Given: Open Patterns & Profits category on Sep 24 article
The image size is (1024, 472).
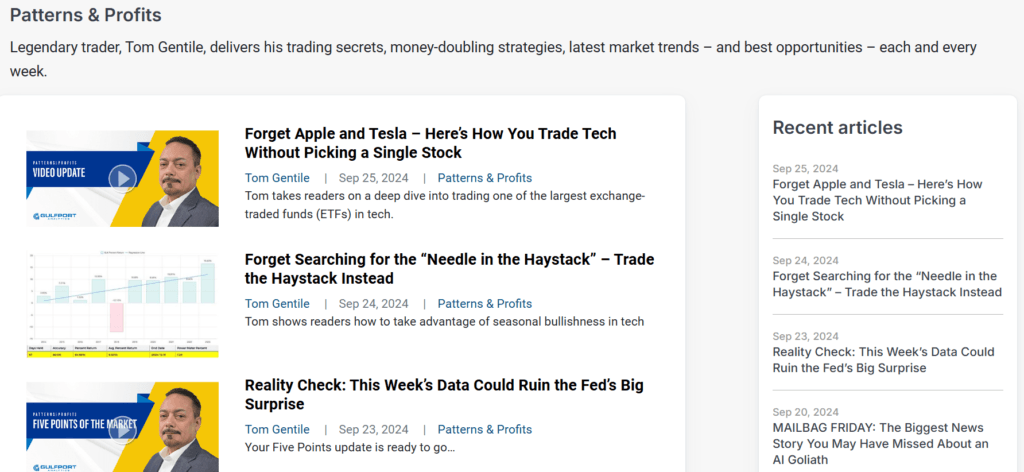Looking at the screenshot, I should click(485, 304).
